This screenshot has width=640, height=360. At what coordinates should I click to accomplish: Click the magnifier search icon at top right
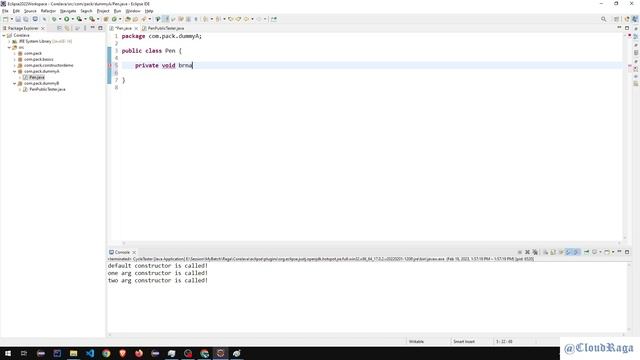click(x=603, y=19)
